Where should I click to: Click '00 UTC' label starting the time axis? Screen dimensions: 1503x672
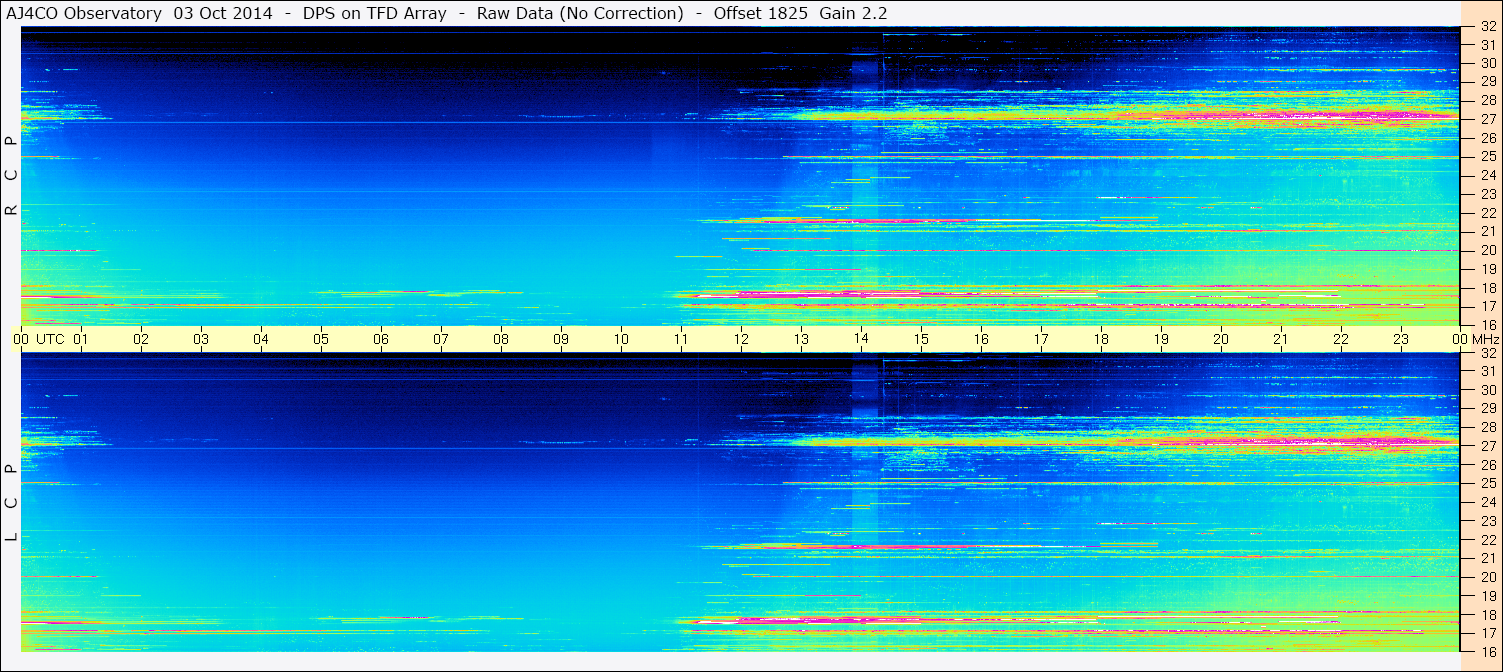(38, 339)
